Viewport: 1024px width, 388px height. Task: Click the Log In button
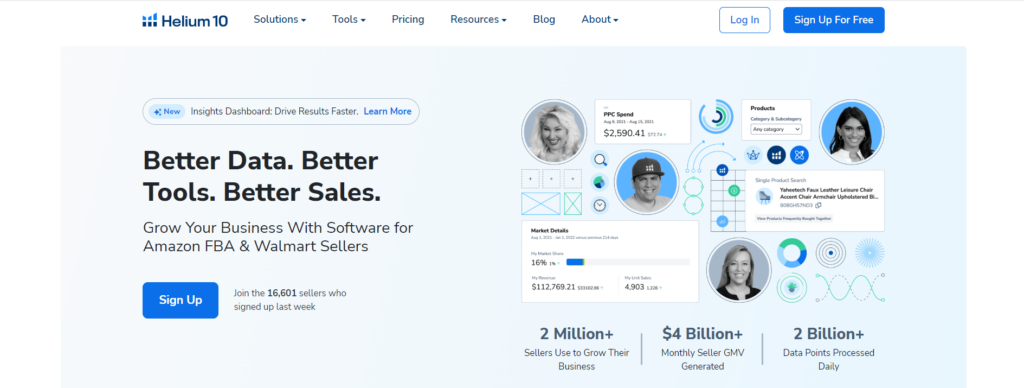(x=744, y=20)
